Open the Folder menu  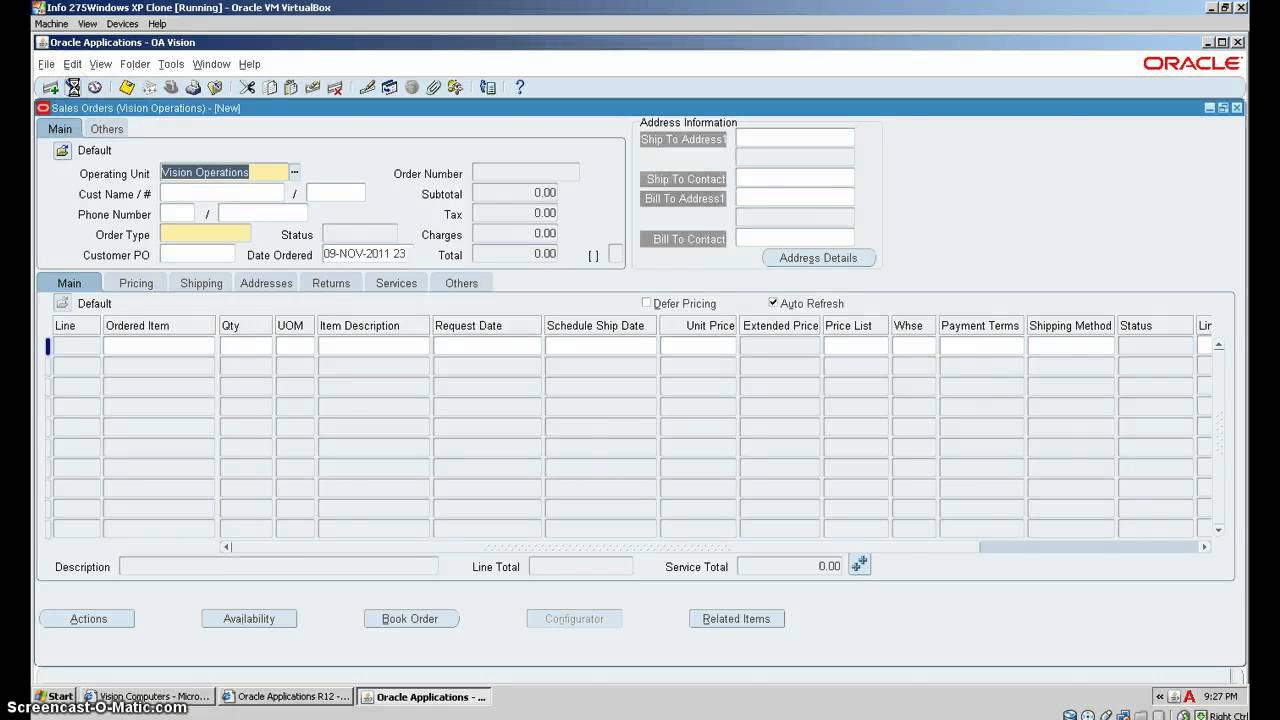135,64
